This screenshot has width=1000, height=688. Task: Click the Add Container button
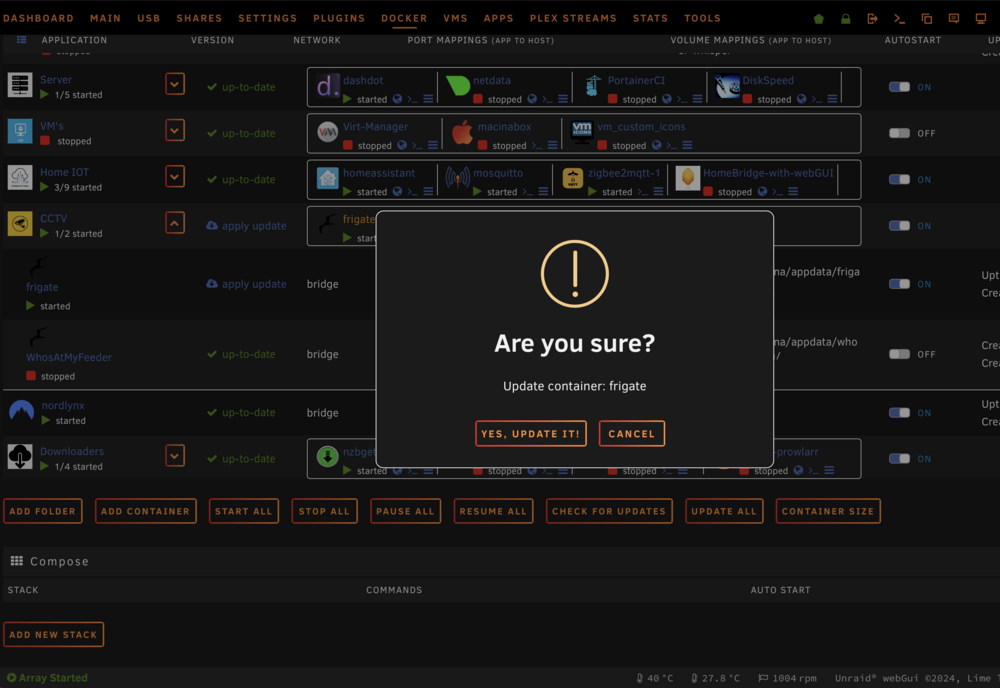pyautogui.click(x=145, y=511)
